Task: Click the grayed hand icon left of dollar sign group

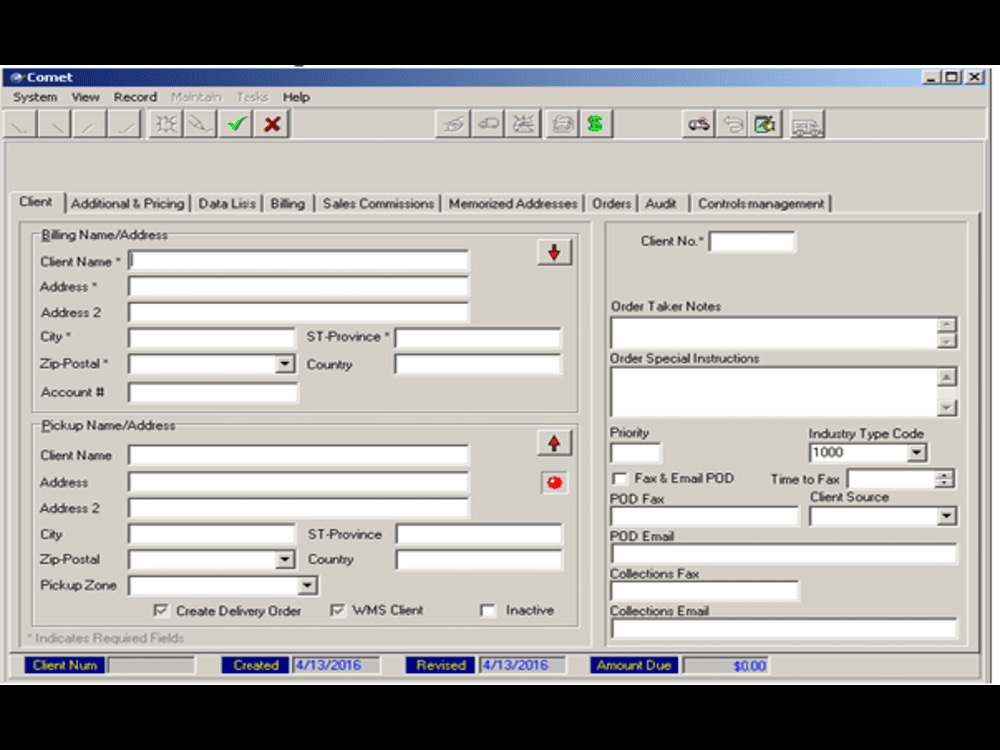Action: pos(453,124)
